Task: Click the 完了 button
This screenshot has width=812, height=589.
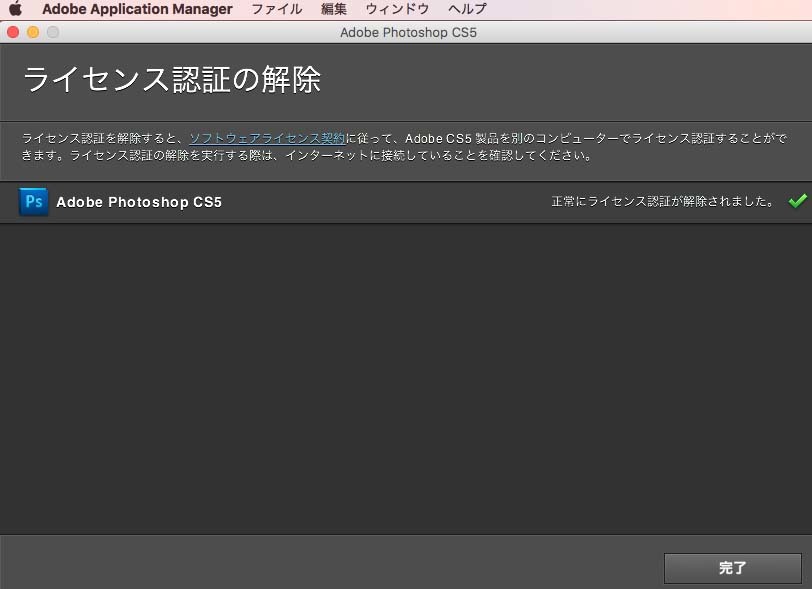Action: click(733, 568)
